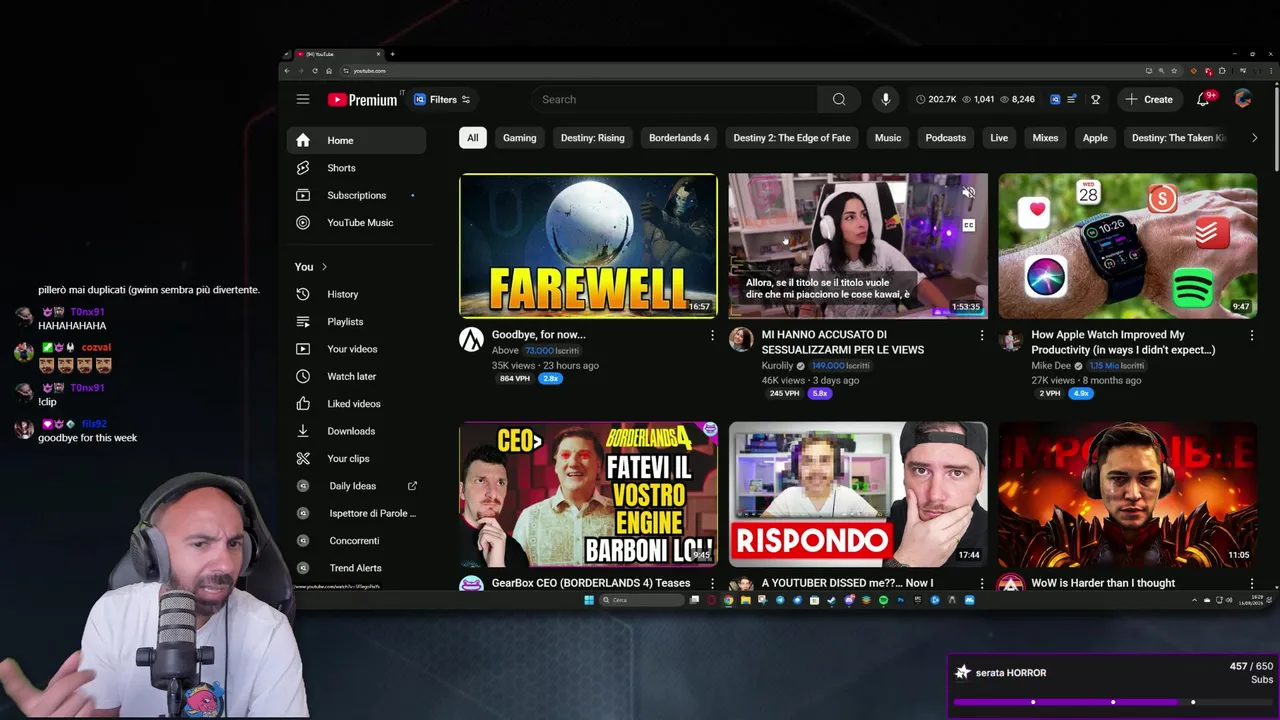The image size is (1280, 720).
Task: Open the RISPONDO video thumbnail
Action: coord(858,494)
